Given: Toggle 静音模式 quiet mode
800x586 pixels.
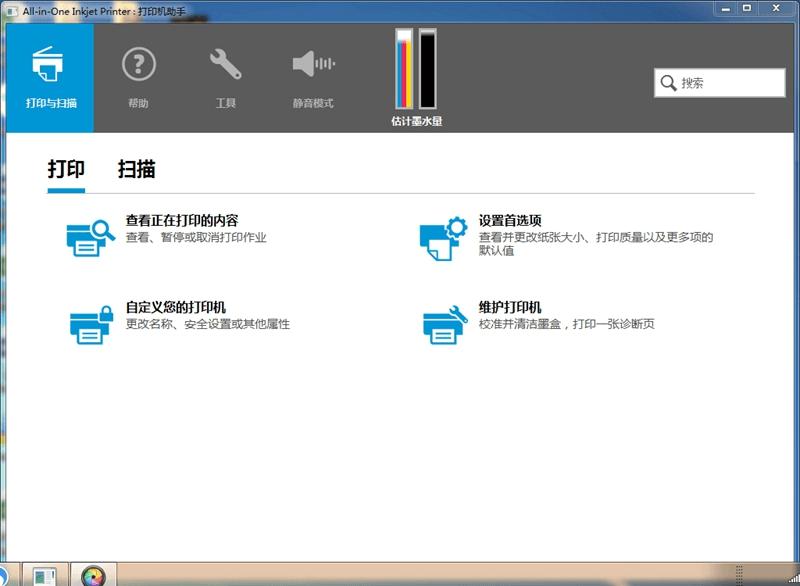Looking at the screenshot, I should click(312, 63).
